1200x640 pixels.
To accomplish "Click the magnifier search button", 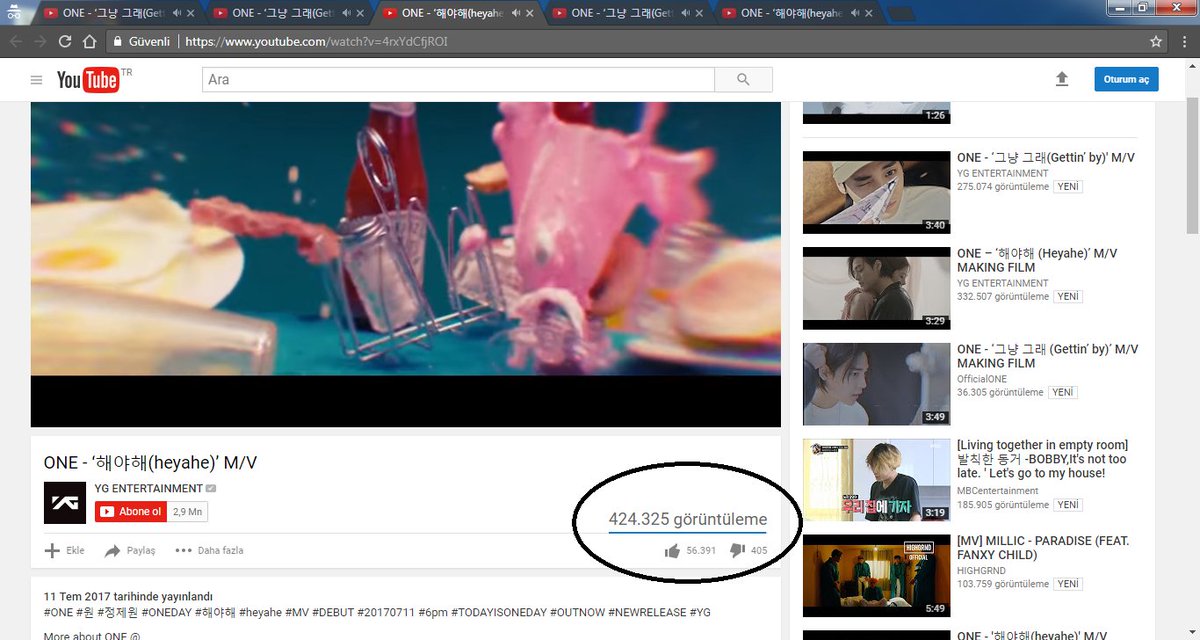I will [x=743, y=80].
